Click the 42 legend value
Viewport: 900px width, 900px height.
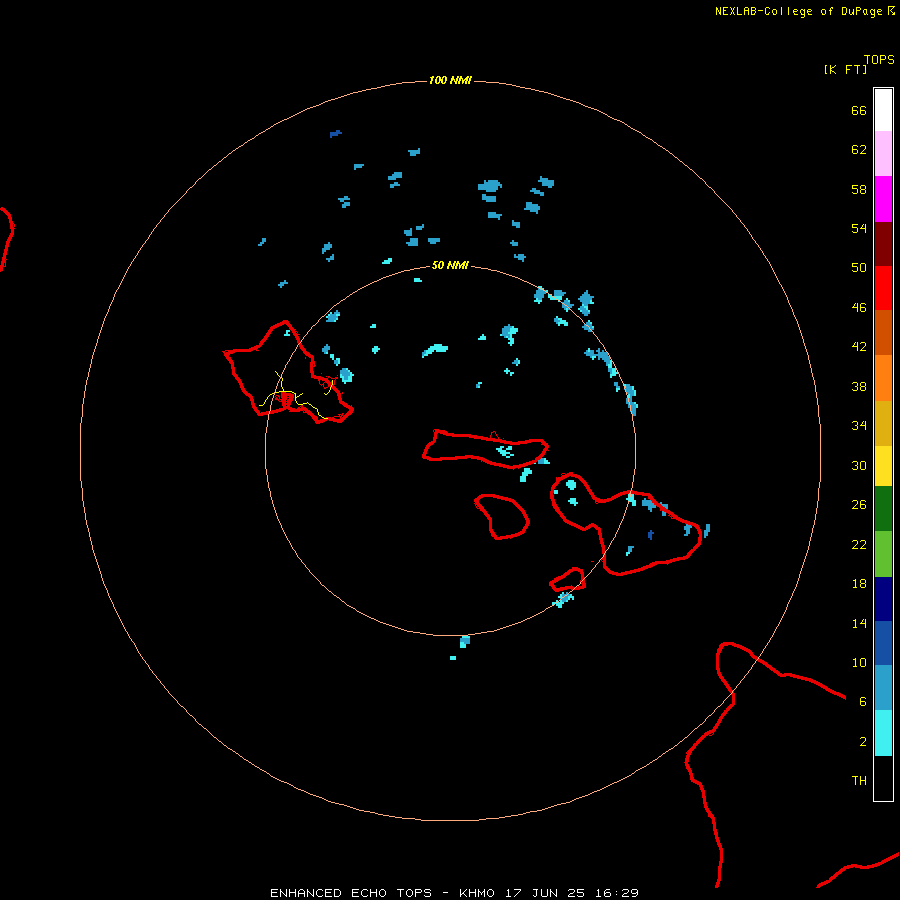click(x=859, y=347)
